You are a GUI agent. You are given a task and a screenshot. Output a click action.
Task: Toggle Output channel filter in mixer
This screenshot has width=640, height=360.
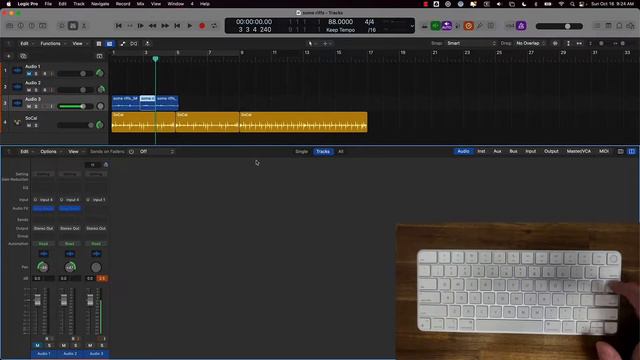pos(551,151)
